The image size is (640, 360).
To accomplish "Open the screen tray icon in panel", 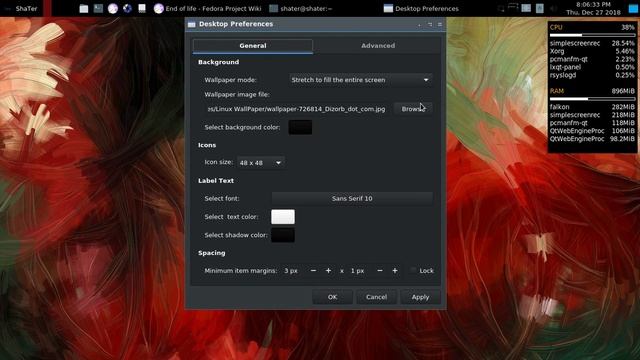I will 500,8.
